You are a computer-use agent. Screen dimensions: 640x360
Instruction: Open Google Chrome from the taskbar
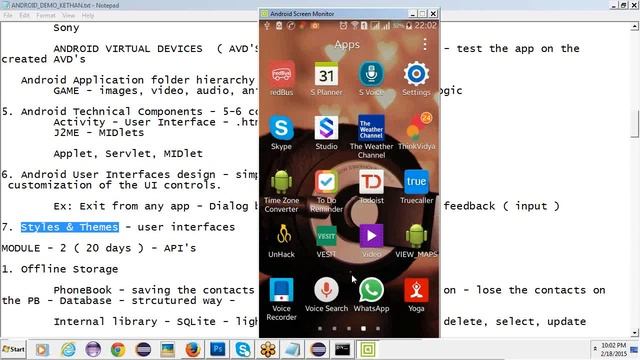click(x=118, y=350)
